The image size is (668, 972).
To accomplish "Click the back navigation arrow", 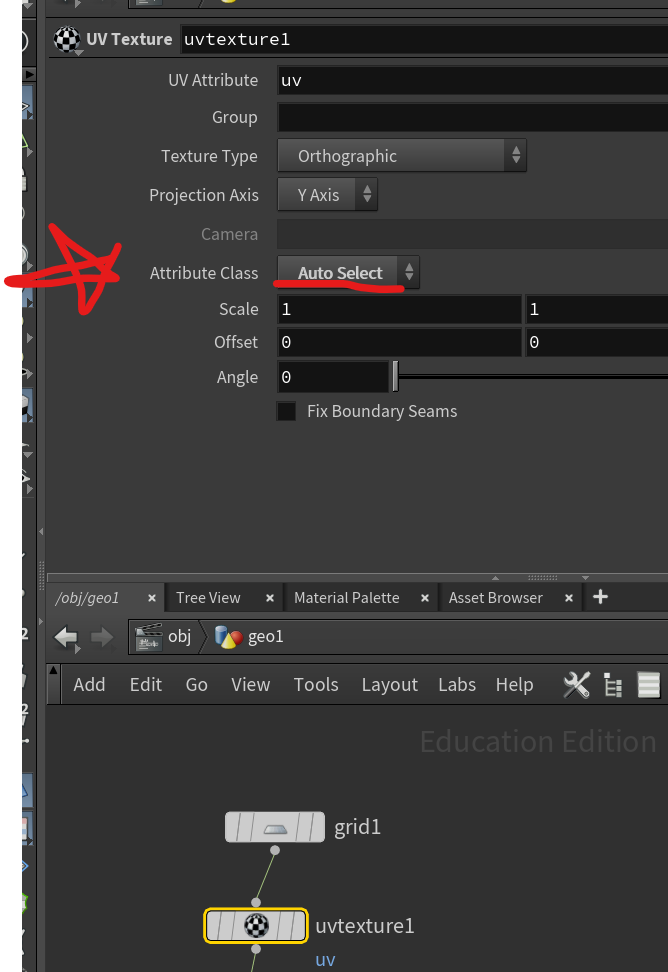I will (66, 637).
